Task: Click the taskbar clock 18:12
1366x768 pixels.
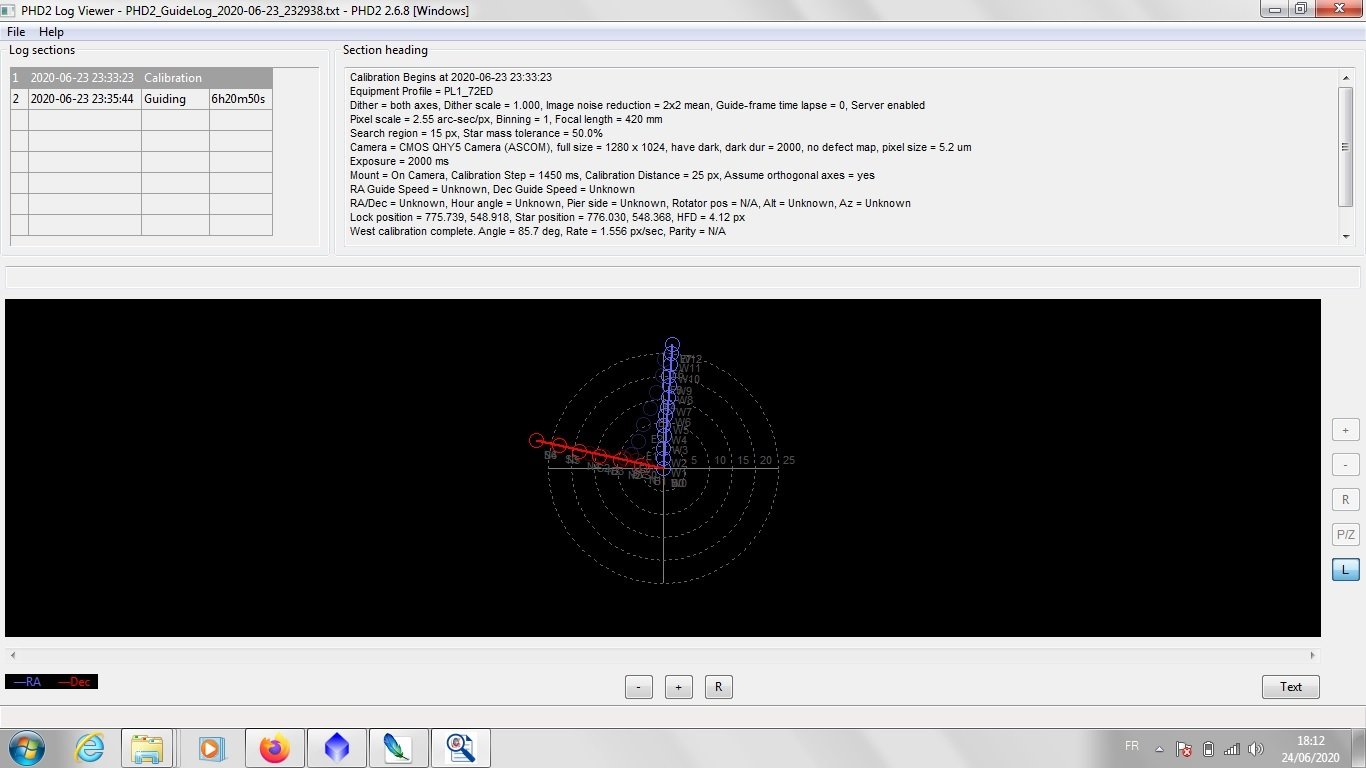Action: (x=1312, y=741)
